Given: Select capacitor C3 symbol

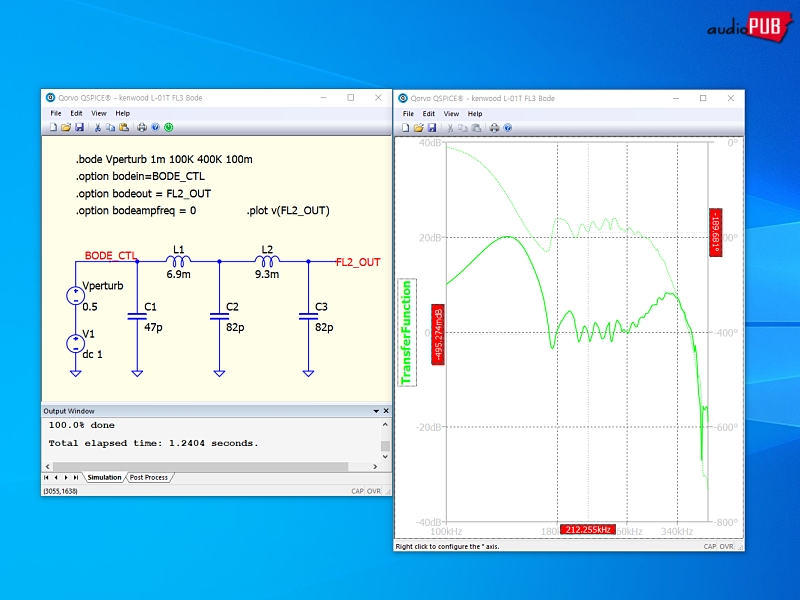Looking at the screenshot, I should (308, 316).
